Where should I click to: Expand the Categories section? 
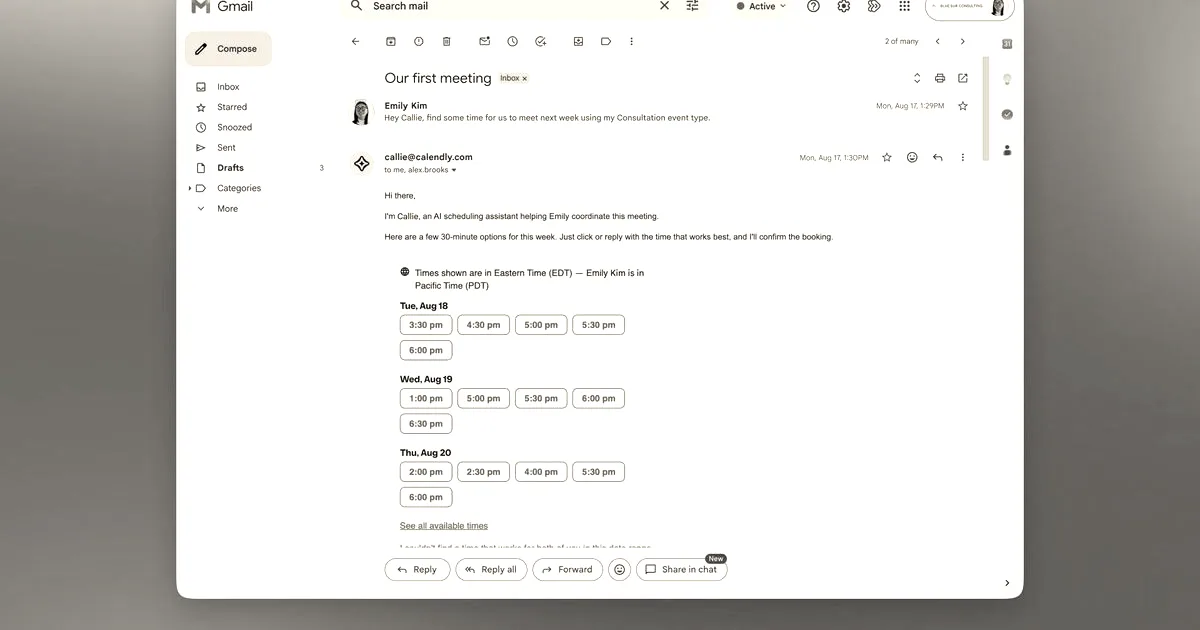point(190,188)
